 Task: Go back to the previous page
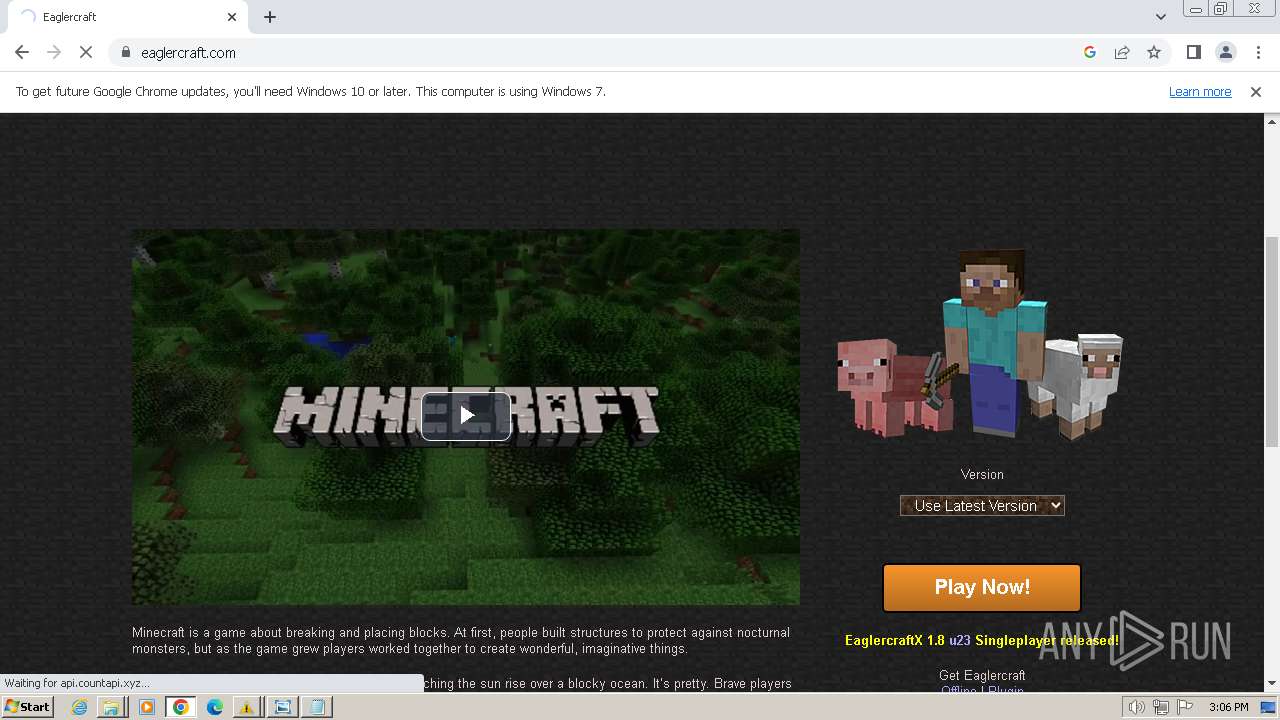(x=22, y=52)
